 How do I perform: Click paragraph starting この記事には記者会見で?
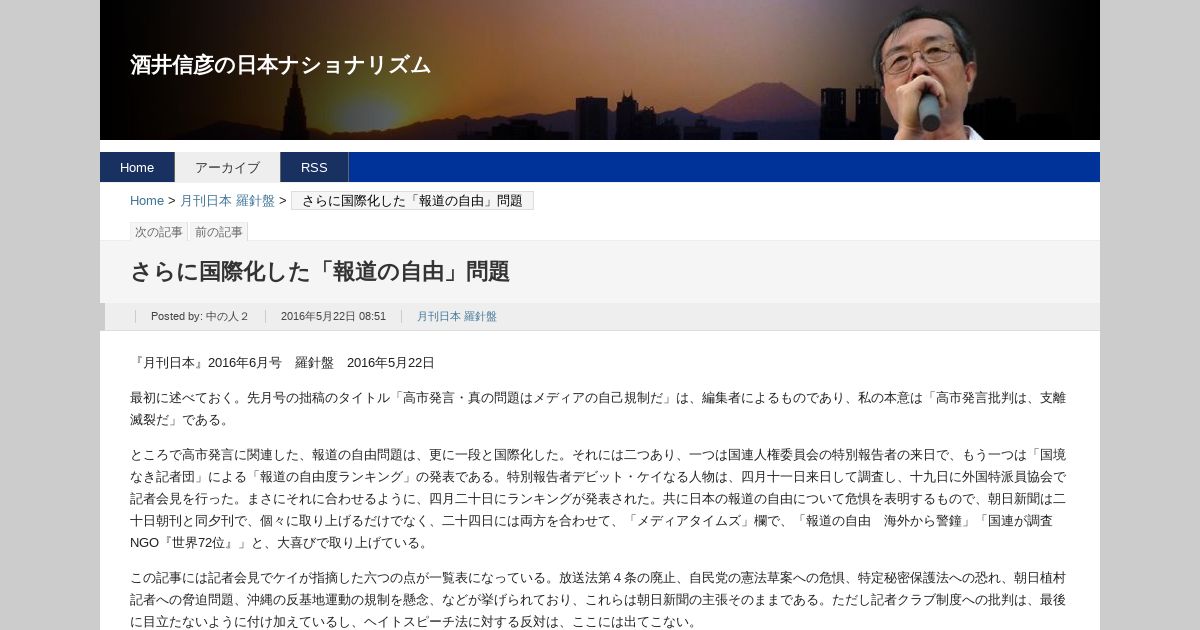tap(598, 599)
